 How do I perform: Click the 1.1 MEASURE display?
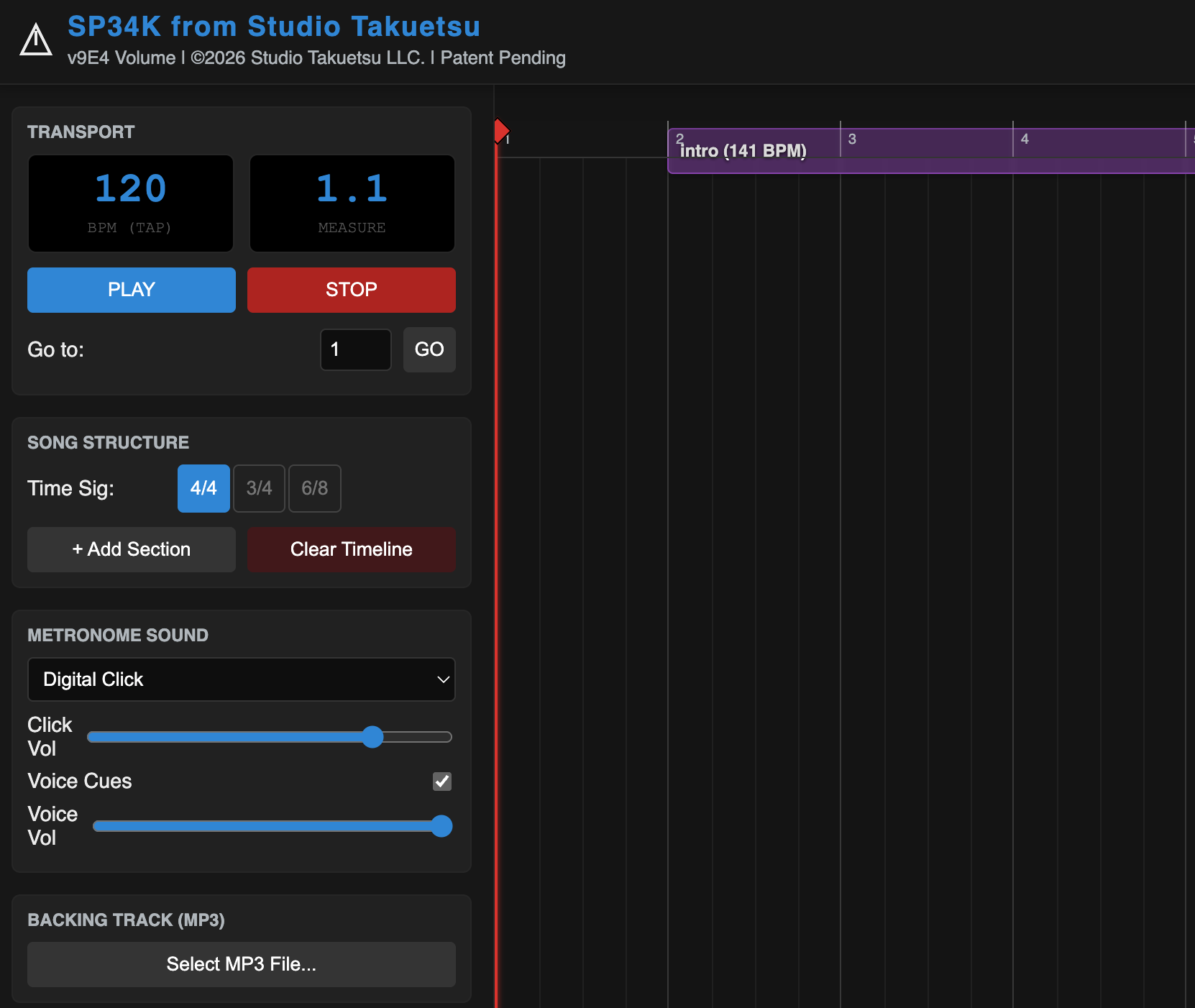coord(352,203)
